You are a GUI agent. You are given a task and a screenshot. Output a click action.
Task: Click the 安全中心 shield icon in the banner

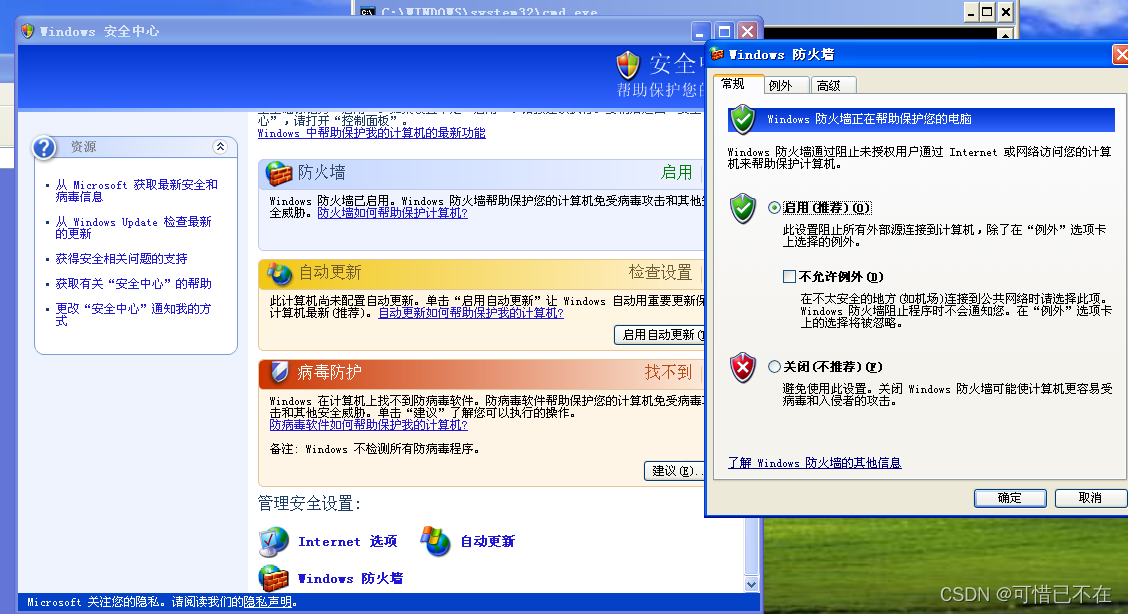point(627,64)
